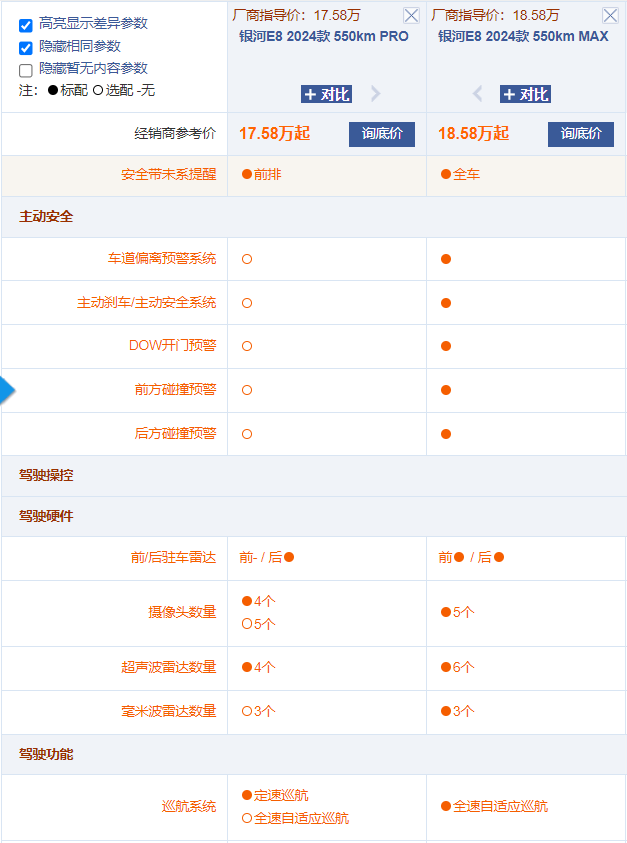627x843 pixels.
Task: Enable 隐藏暂无内容参数 checkbox
Action: (26, 71)
